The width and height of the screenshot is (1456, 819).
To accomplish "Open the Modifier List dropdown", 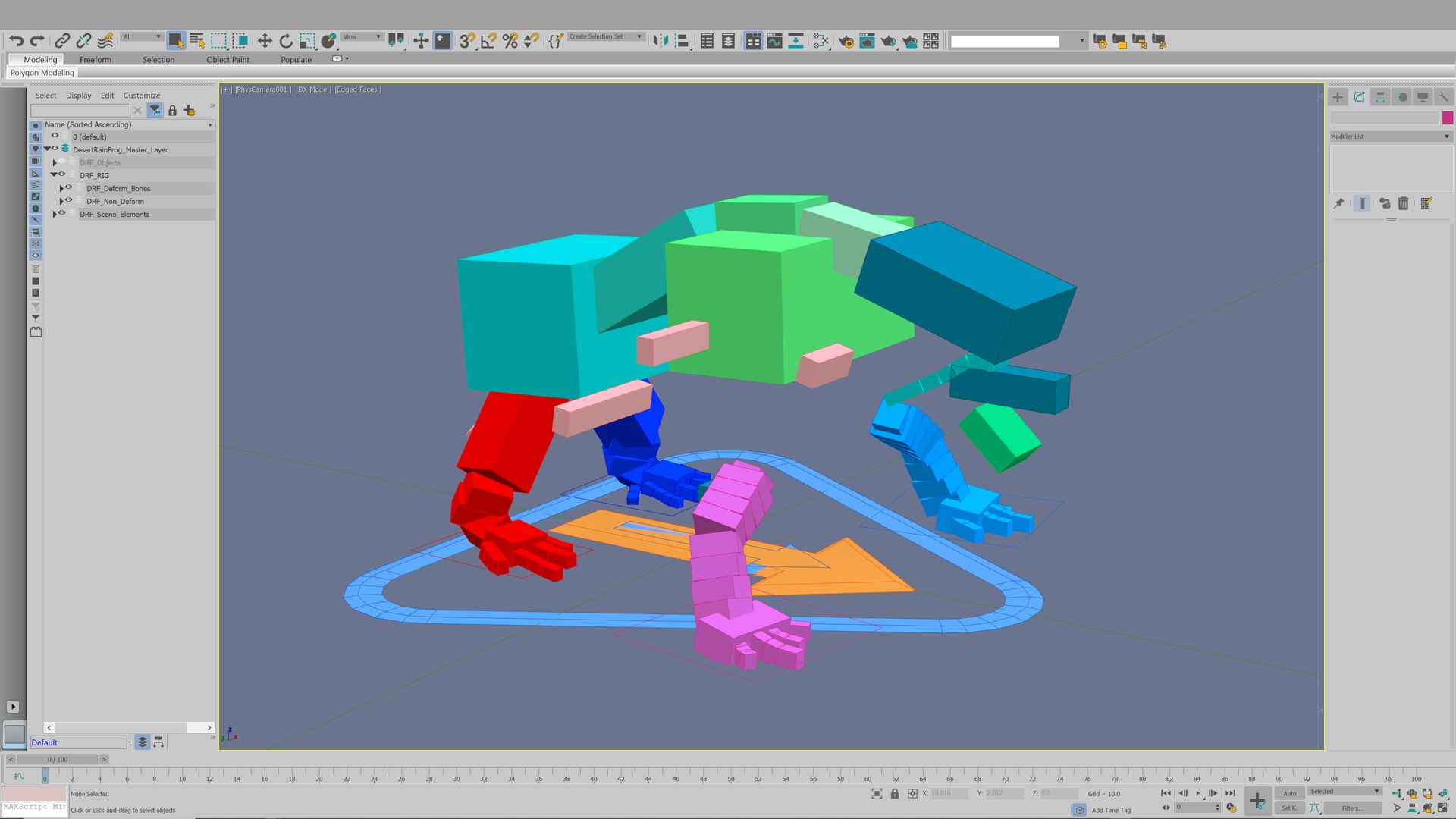I will [x=1391, y=136].
